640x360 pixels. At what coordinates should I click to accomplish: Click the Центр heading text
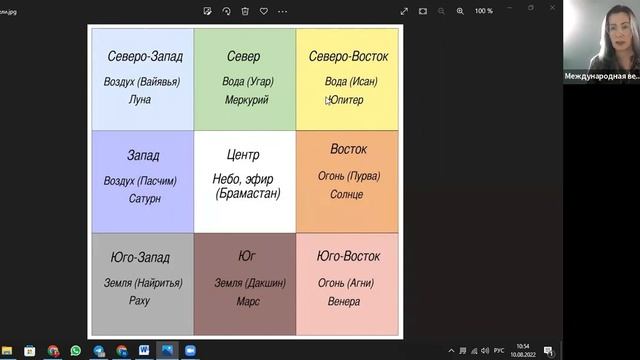tap(243, 155)
